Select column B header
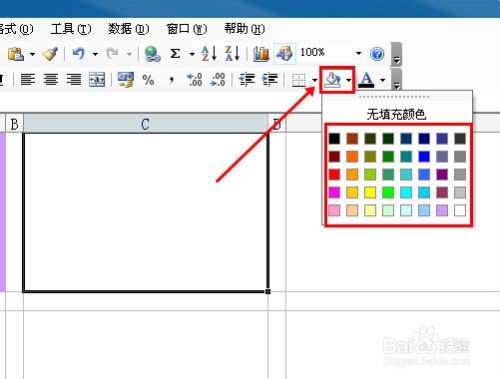The width and height of the screenshot is (500, 379). click(14, 124)
